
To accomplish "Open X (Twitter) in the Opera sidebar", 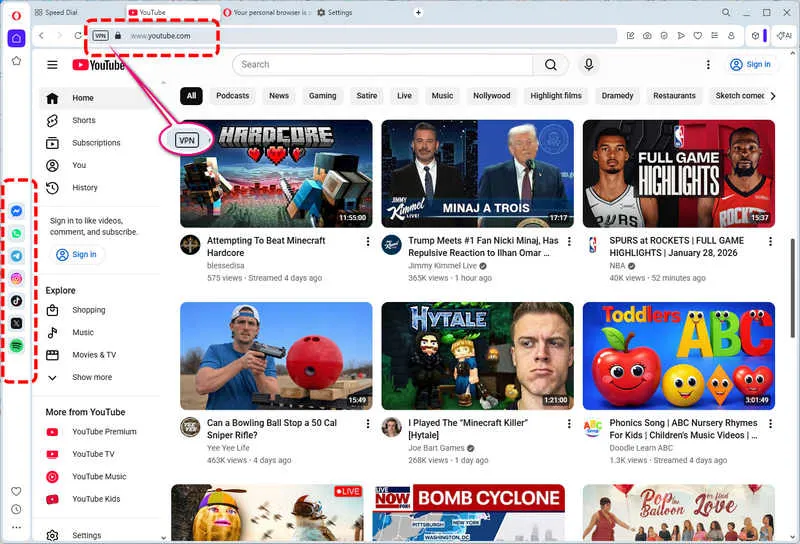I will click(x=16, y=323).
